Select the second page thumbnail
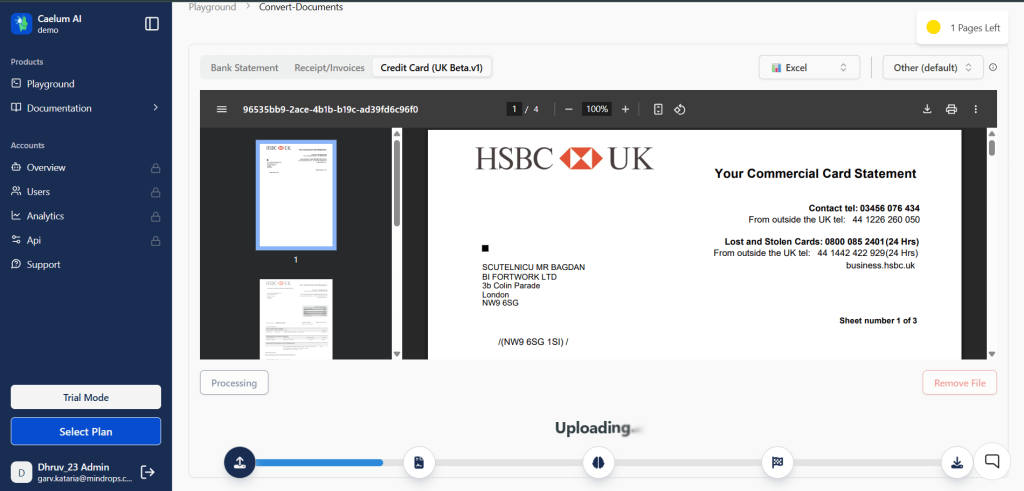The image size is (1024, 491). pyautogui.click(x=296, y=319)
